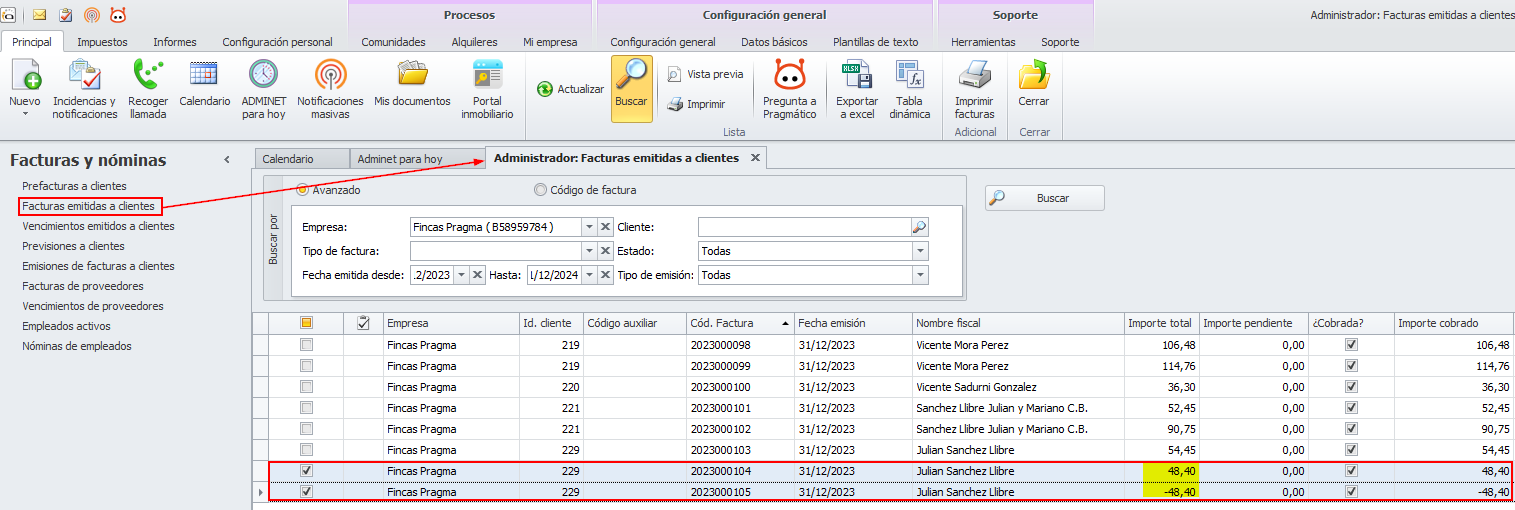This screenshot has height=510, width=1515.
Task: Uncheck the row checkbox for invoice 2023000104
Action: point(307,471)
